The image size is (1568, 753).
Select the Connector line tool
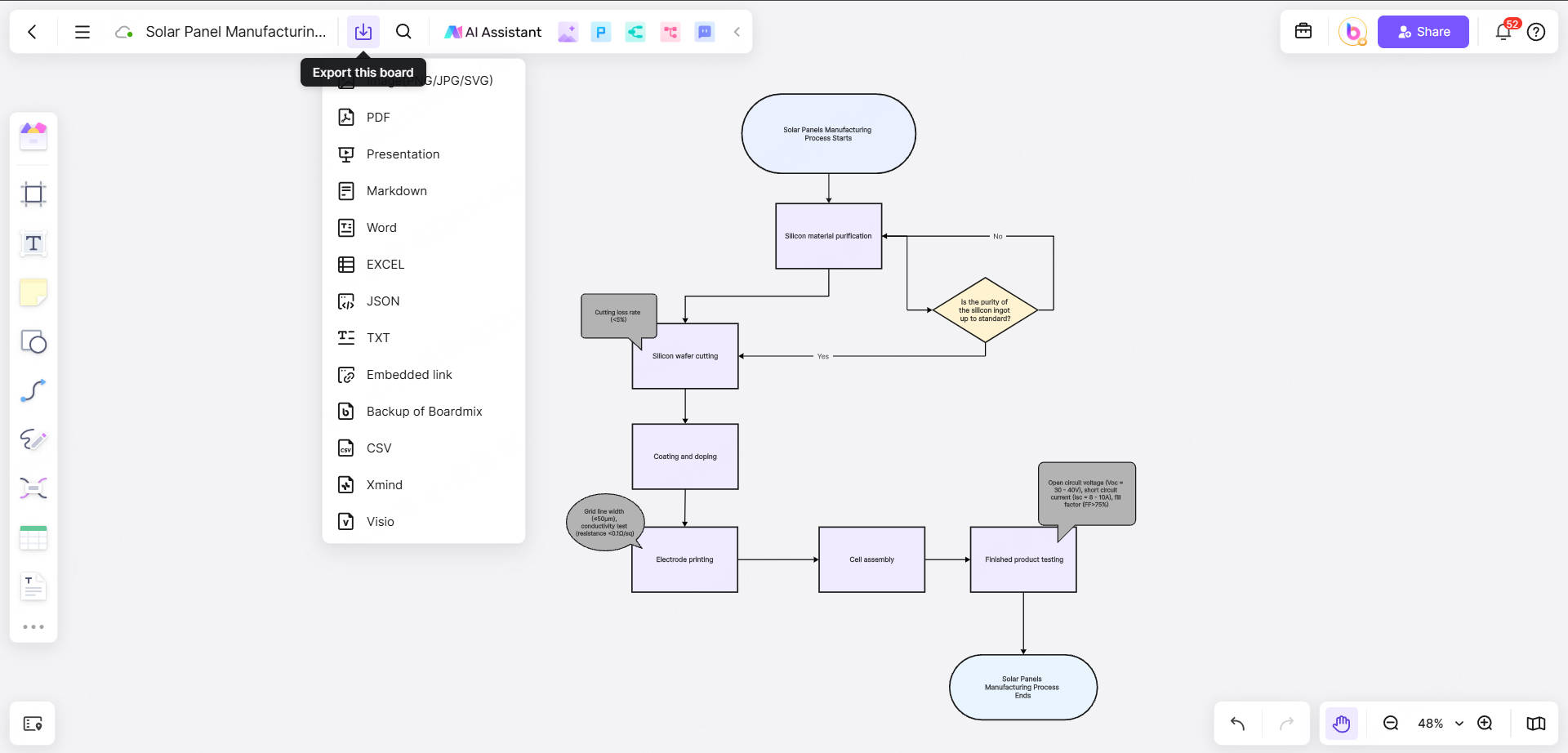[33, 390]
